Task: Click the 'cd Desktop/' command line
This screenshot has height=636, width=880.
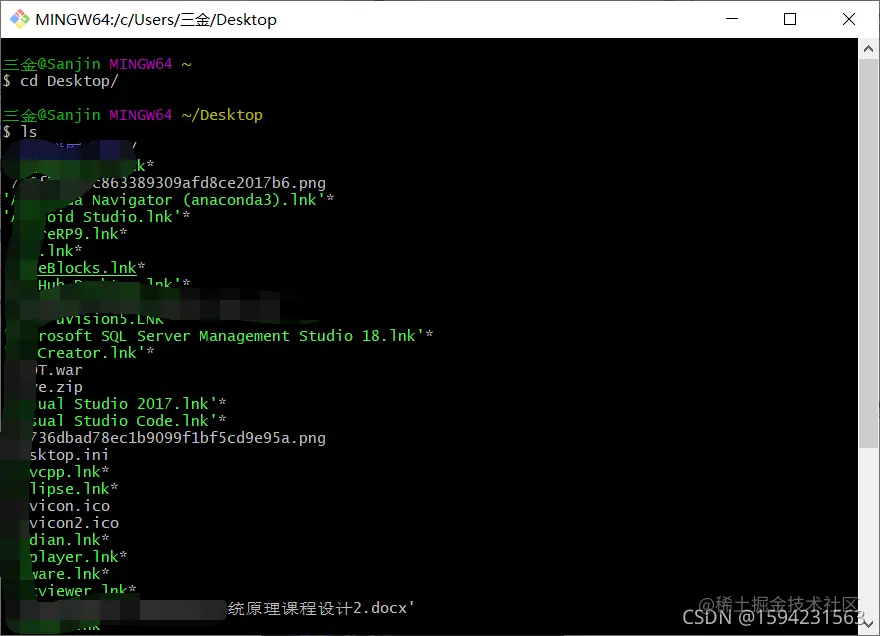Action: pyautogui.click(x=61, y=81)
